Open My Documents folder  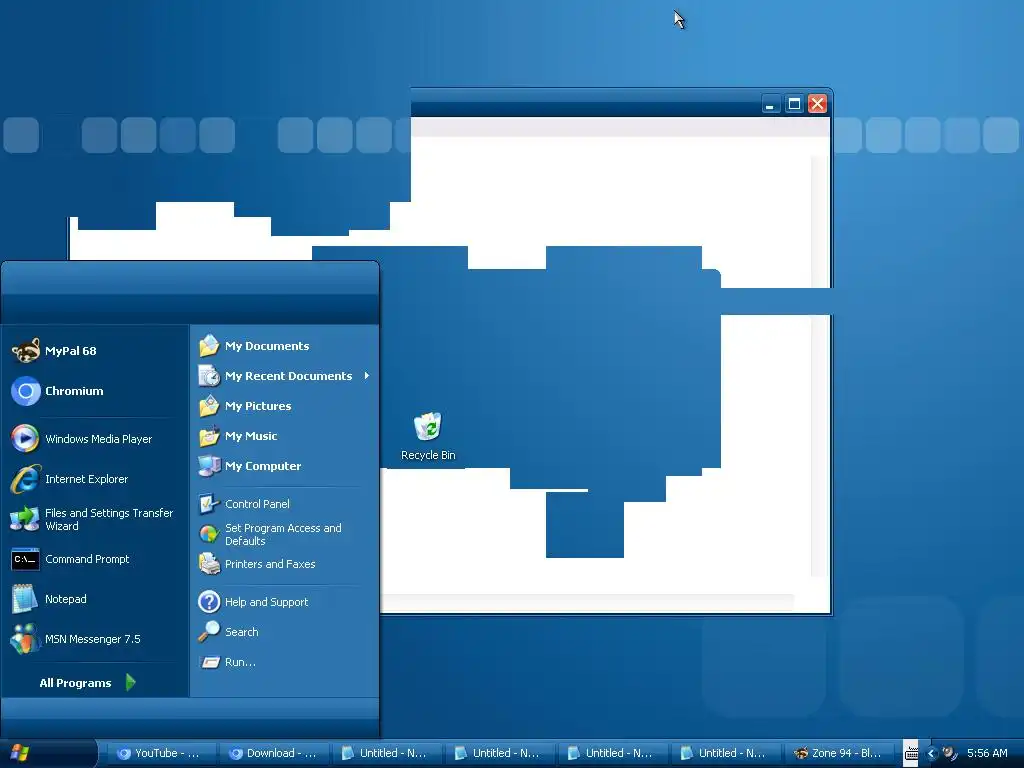click(x=284, y=345)
